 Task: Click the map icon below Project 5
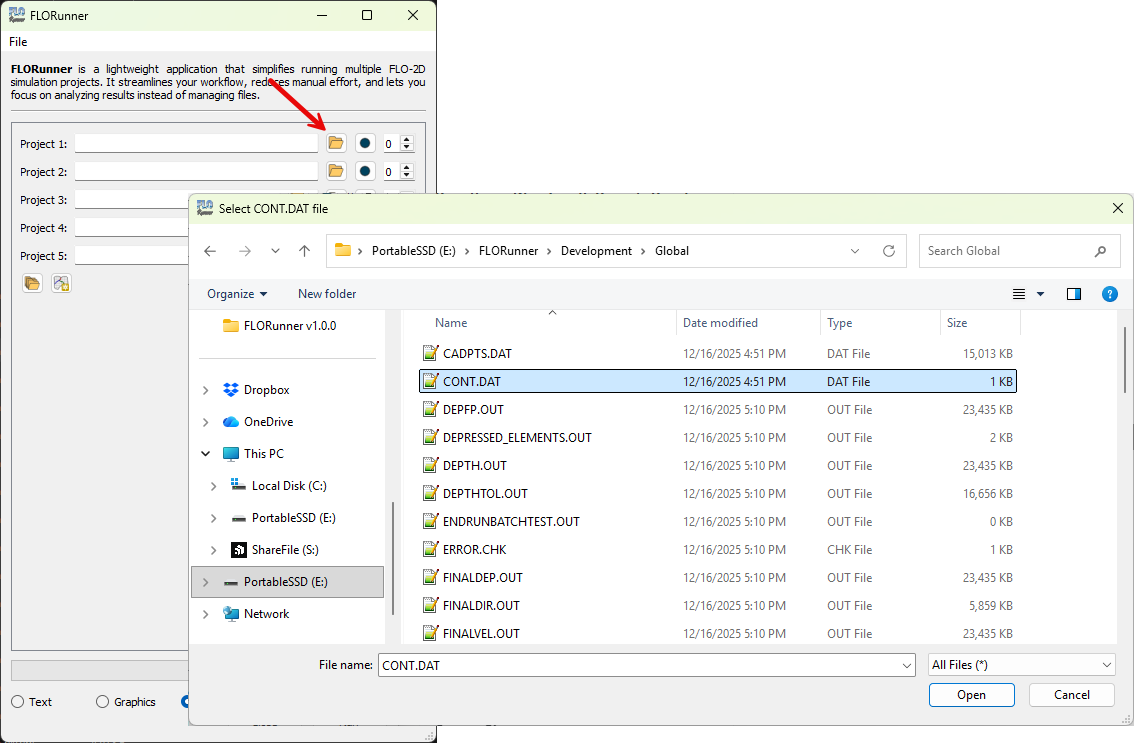(62, 284)
